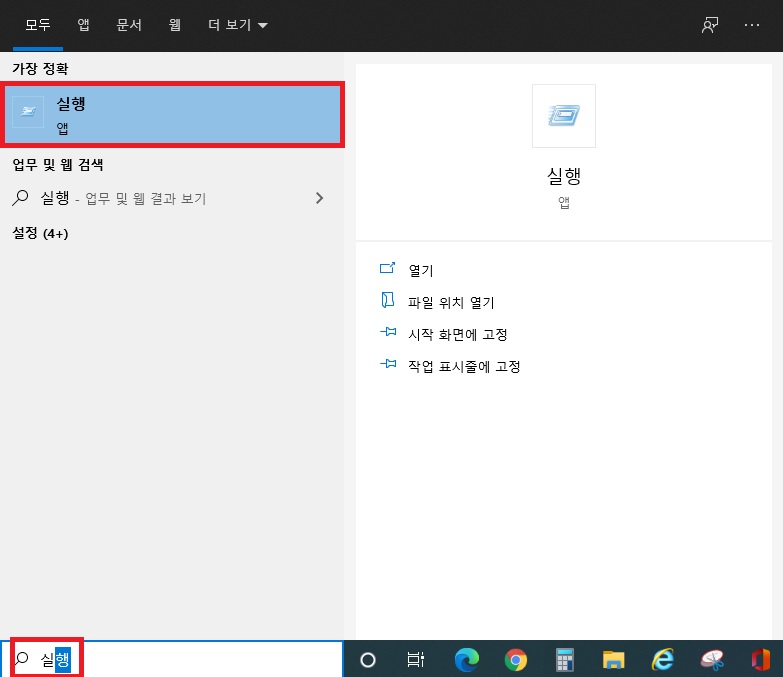The height and width of the screenshot is (677, 783).
Task: Switch to the 앱 tab
Action: pos(83,25)
